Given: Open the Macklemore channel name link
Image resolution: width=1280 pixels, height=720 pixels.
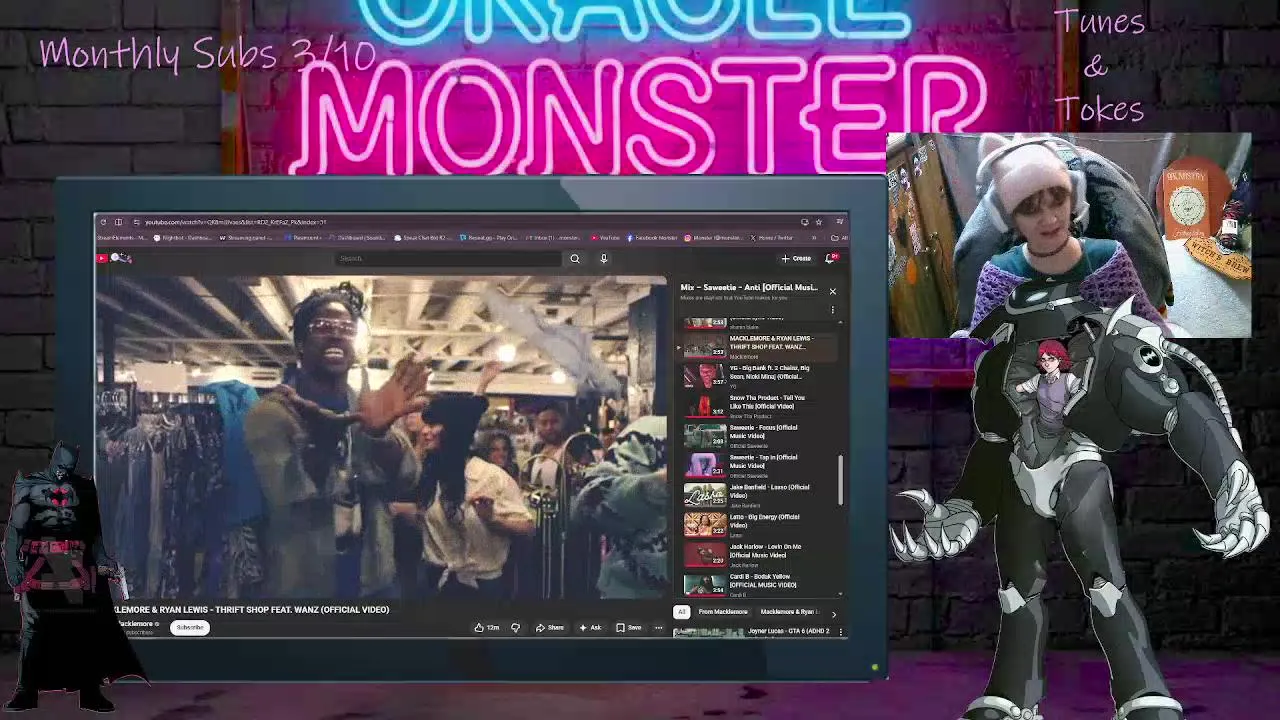Looking at the screenshot, I should pyautogui.click(x=135, y=624).
